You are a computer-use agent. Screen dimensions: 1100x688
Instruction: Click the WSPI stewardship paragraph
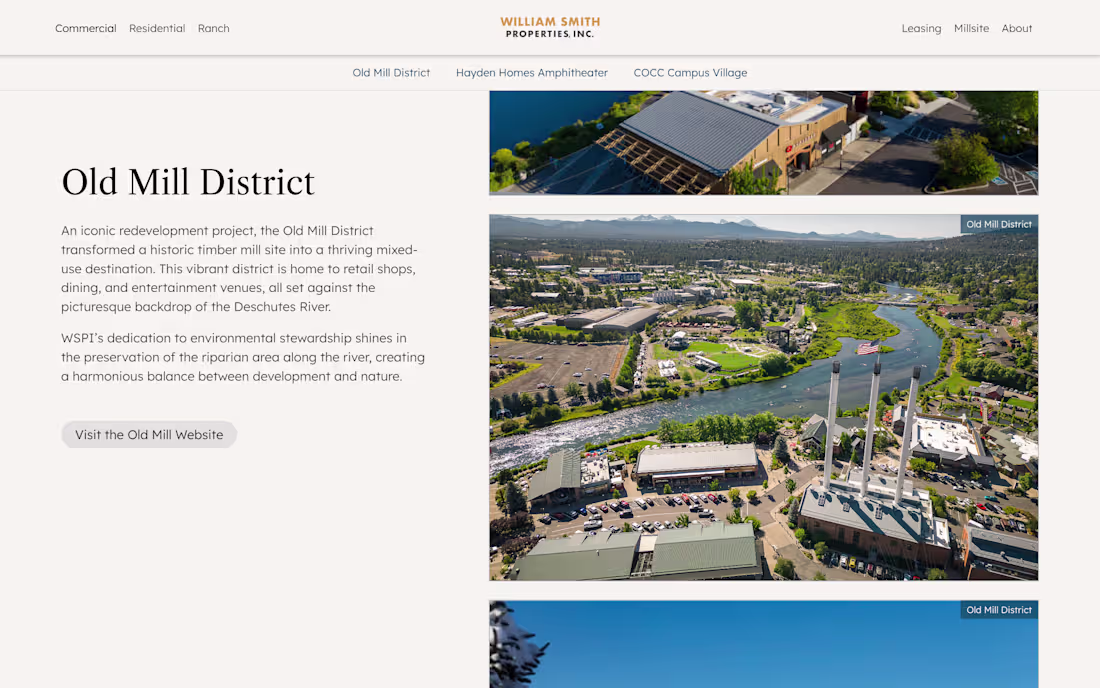pos(243,357)
